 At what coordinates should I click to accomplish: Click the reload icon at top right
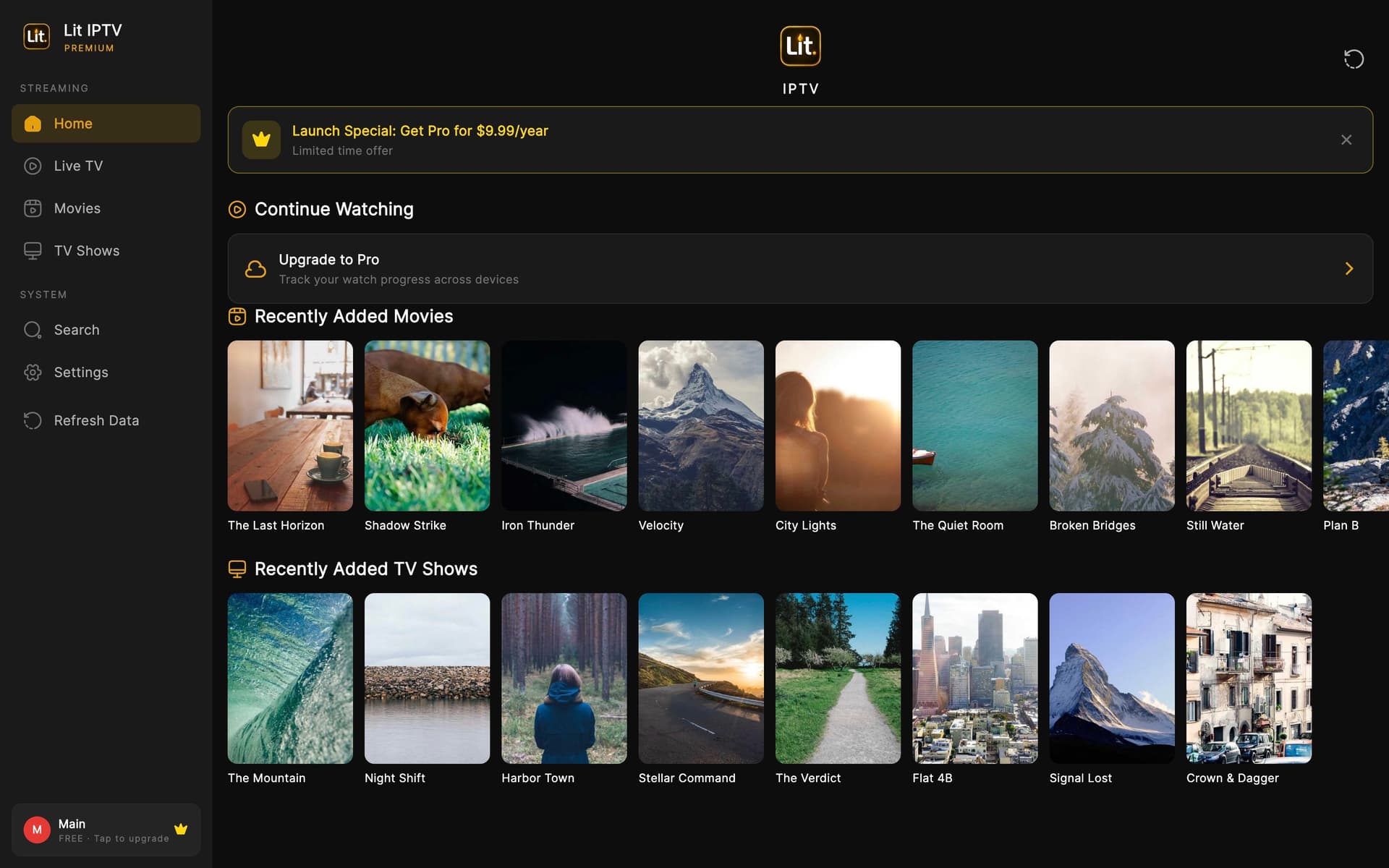[1354, 59]
